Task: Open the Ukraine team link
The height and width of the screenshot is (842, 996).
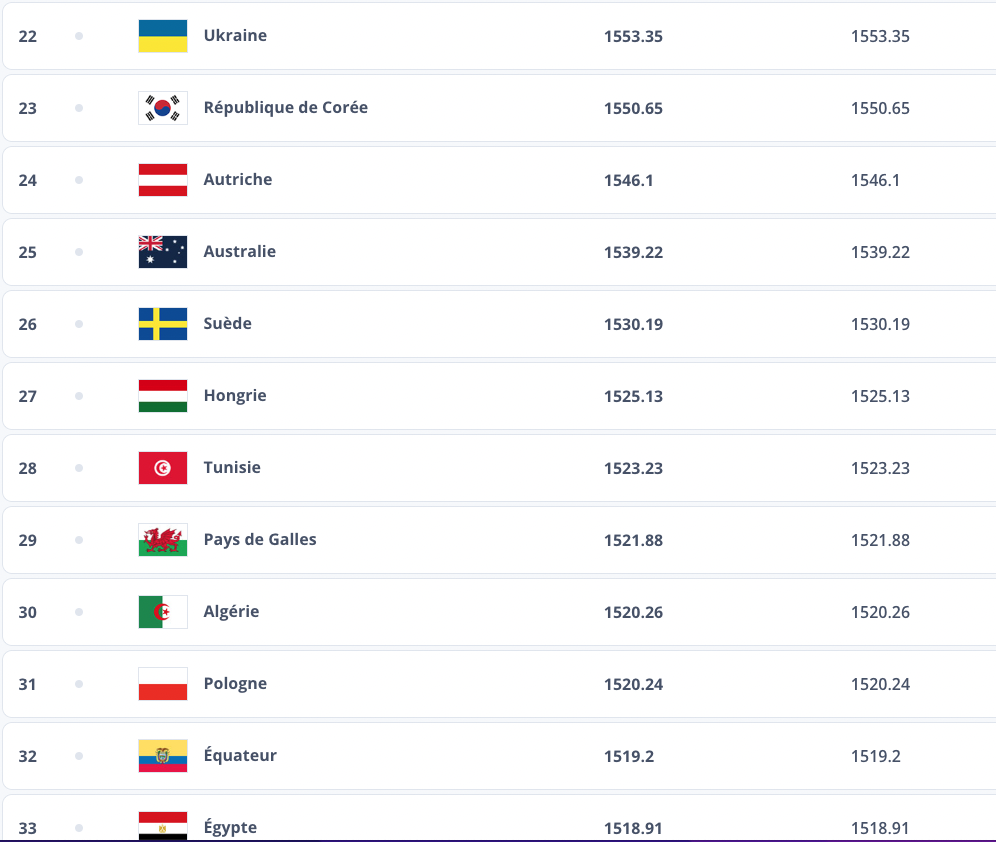Action: point(235,36)
